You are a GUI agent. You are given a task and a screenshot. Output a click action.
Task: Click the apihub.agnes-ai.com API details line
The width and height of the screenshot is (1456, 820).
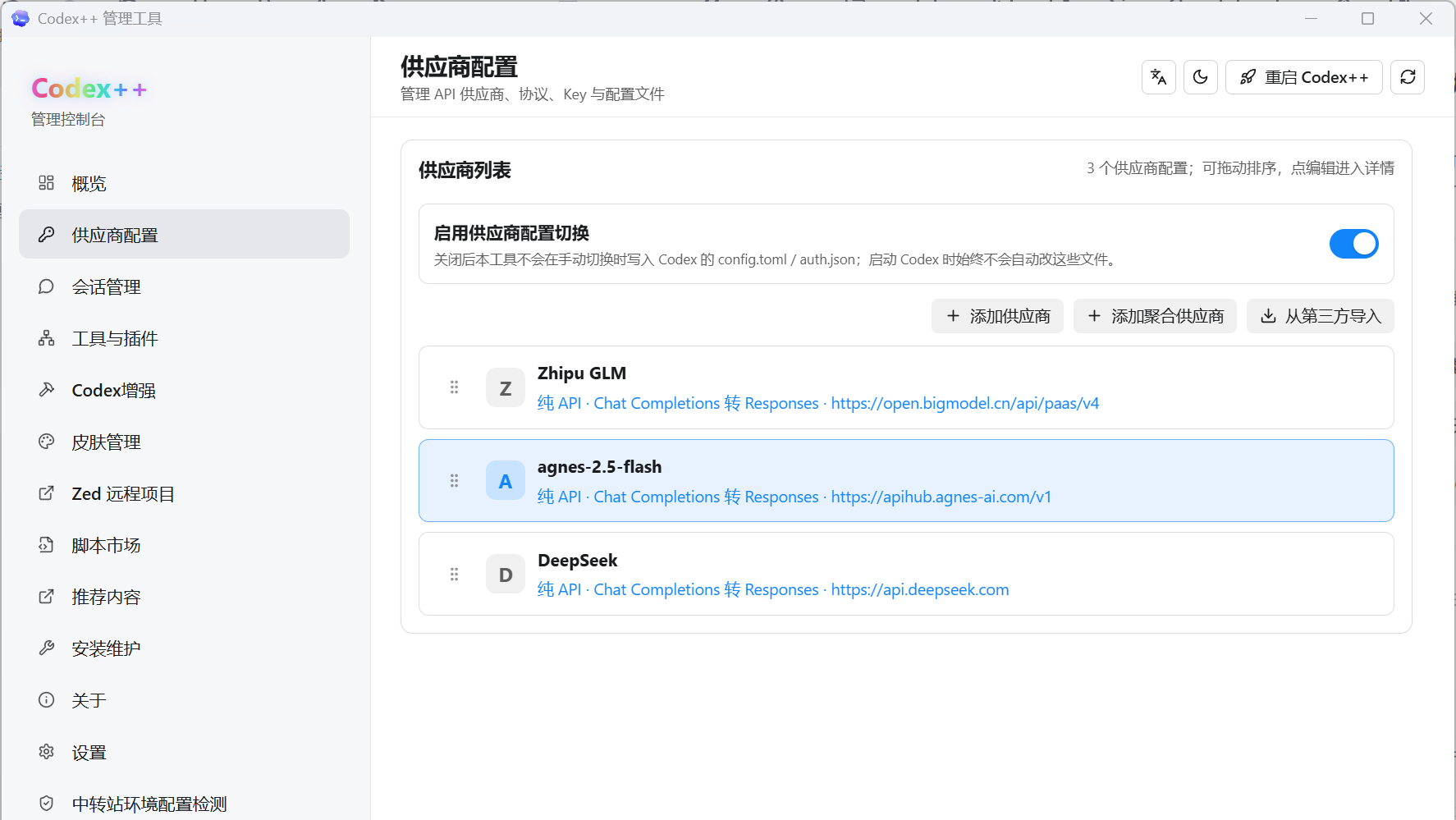pos(794,497)
